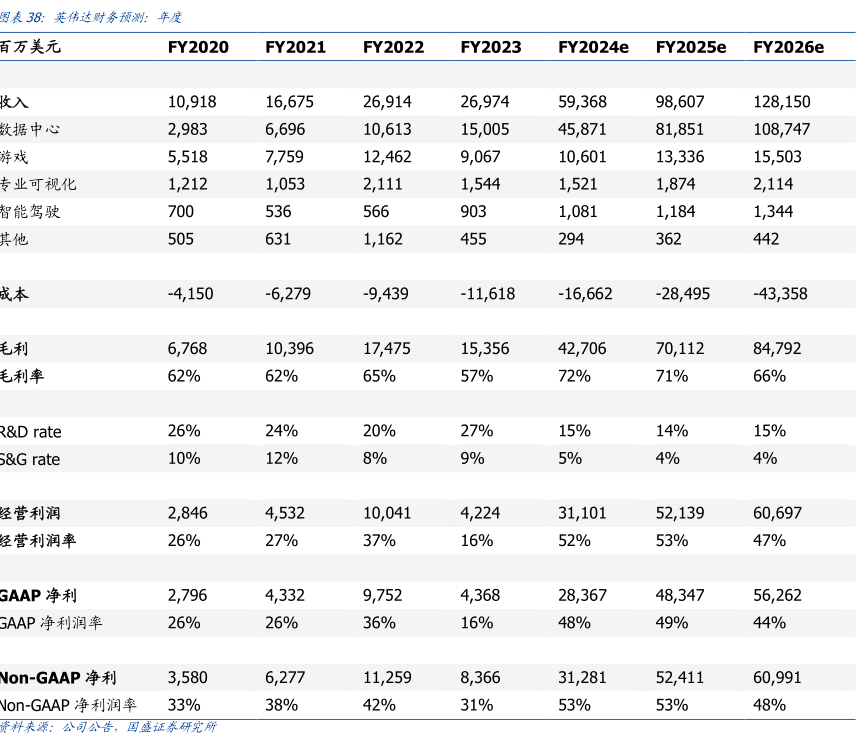865x749 pixels.
Task: Select cost value -11,618 under FY2023
Action: click(488, 294)
